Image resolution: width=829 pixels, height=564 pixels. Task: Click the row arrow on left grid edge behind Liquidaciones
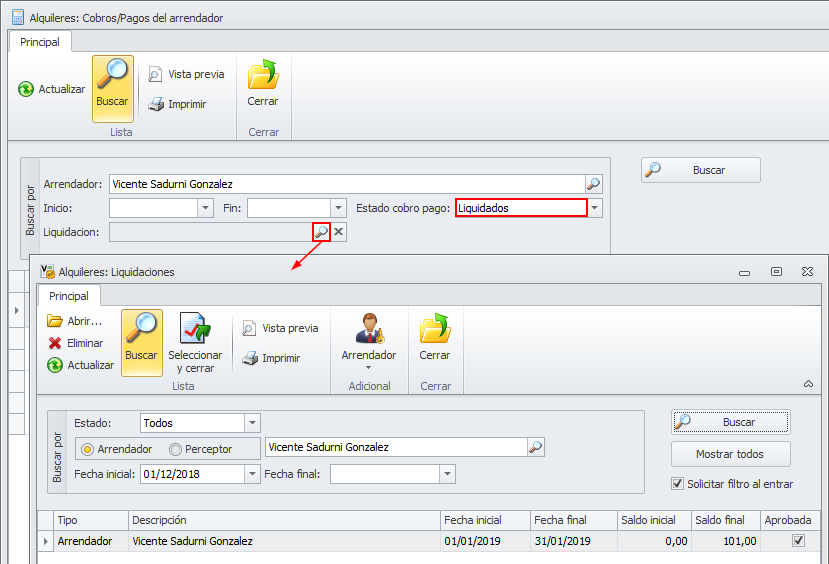point(16,310)
